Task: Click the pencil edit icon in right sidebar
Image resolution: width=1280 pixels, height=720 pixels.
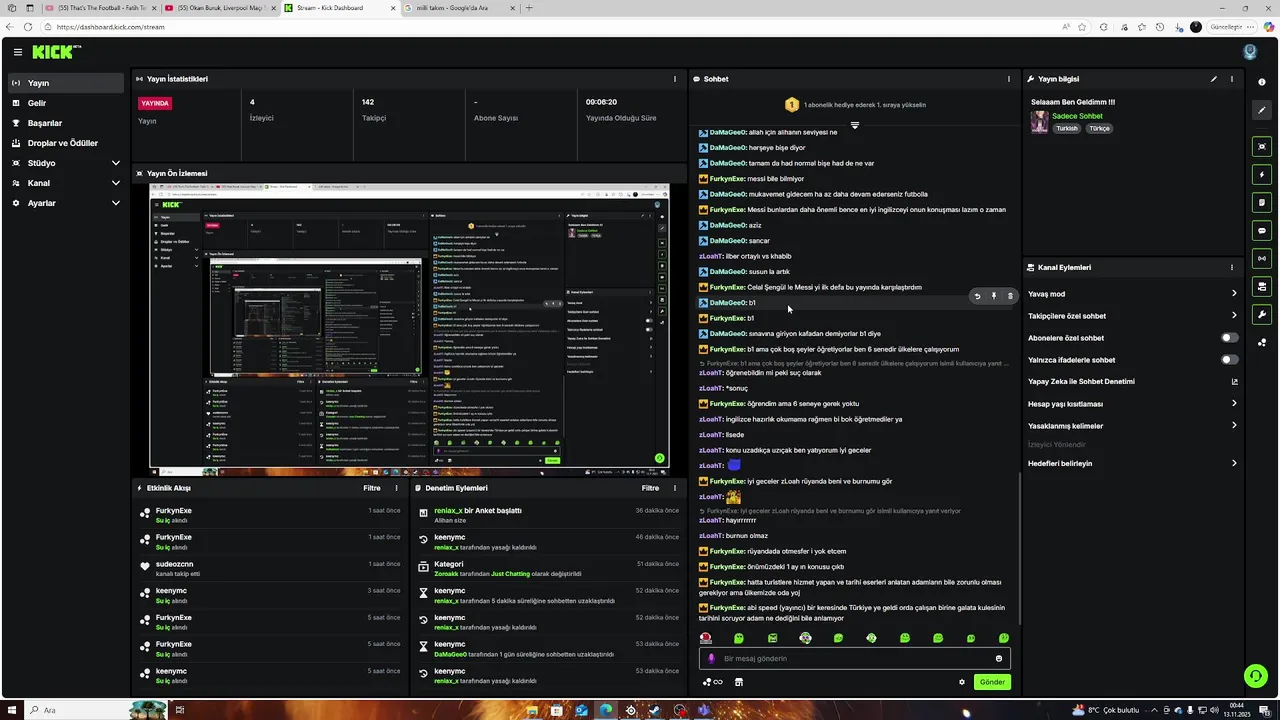Action: pos(1262,110)
